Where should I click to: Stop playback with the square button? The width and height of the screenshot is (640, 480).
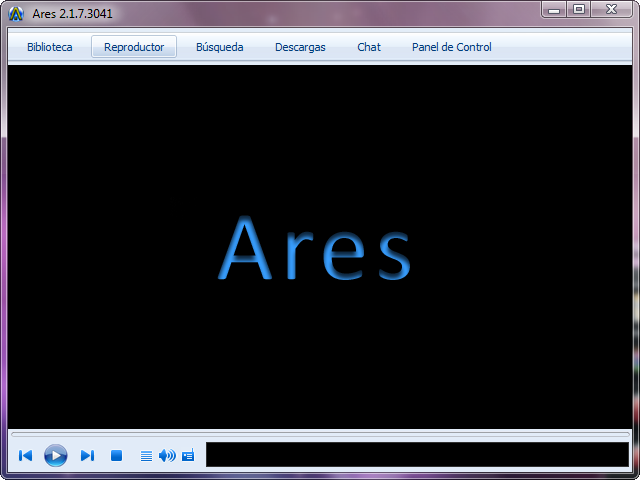pos(117,456)
